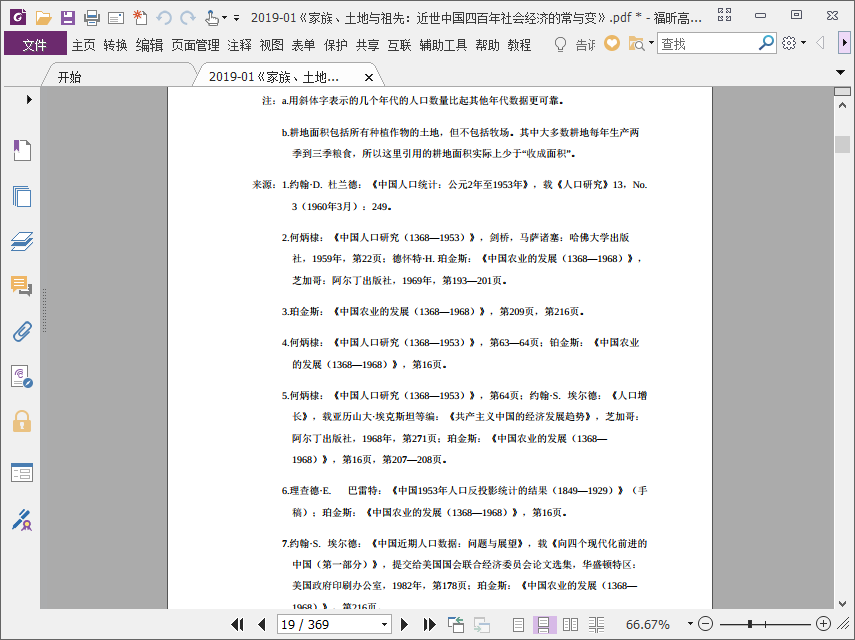The image size is (855, 640).
Task: Click the Open folder icon
Action: 43,18
